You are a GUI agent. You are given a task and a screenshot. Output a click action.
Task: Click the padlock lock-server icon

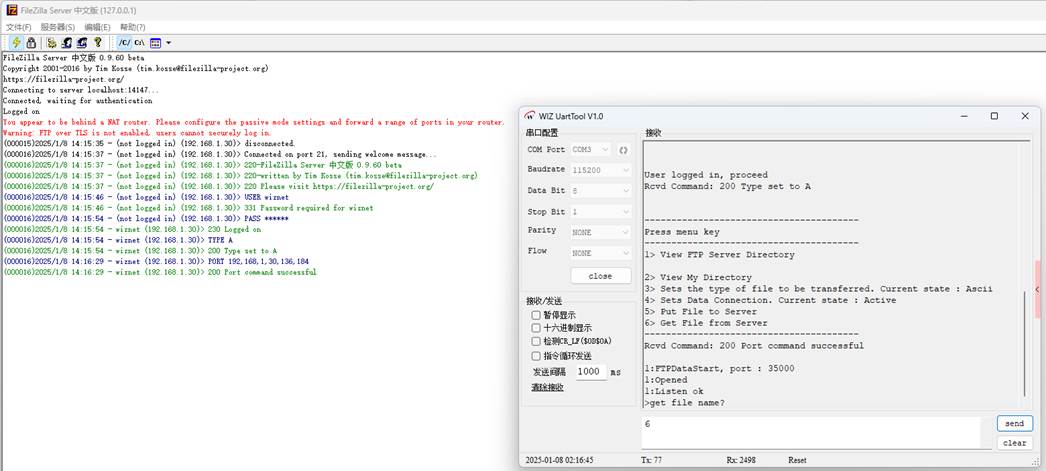(x=31, y=43)
